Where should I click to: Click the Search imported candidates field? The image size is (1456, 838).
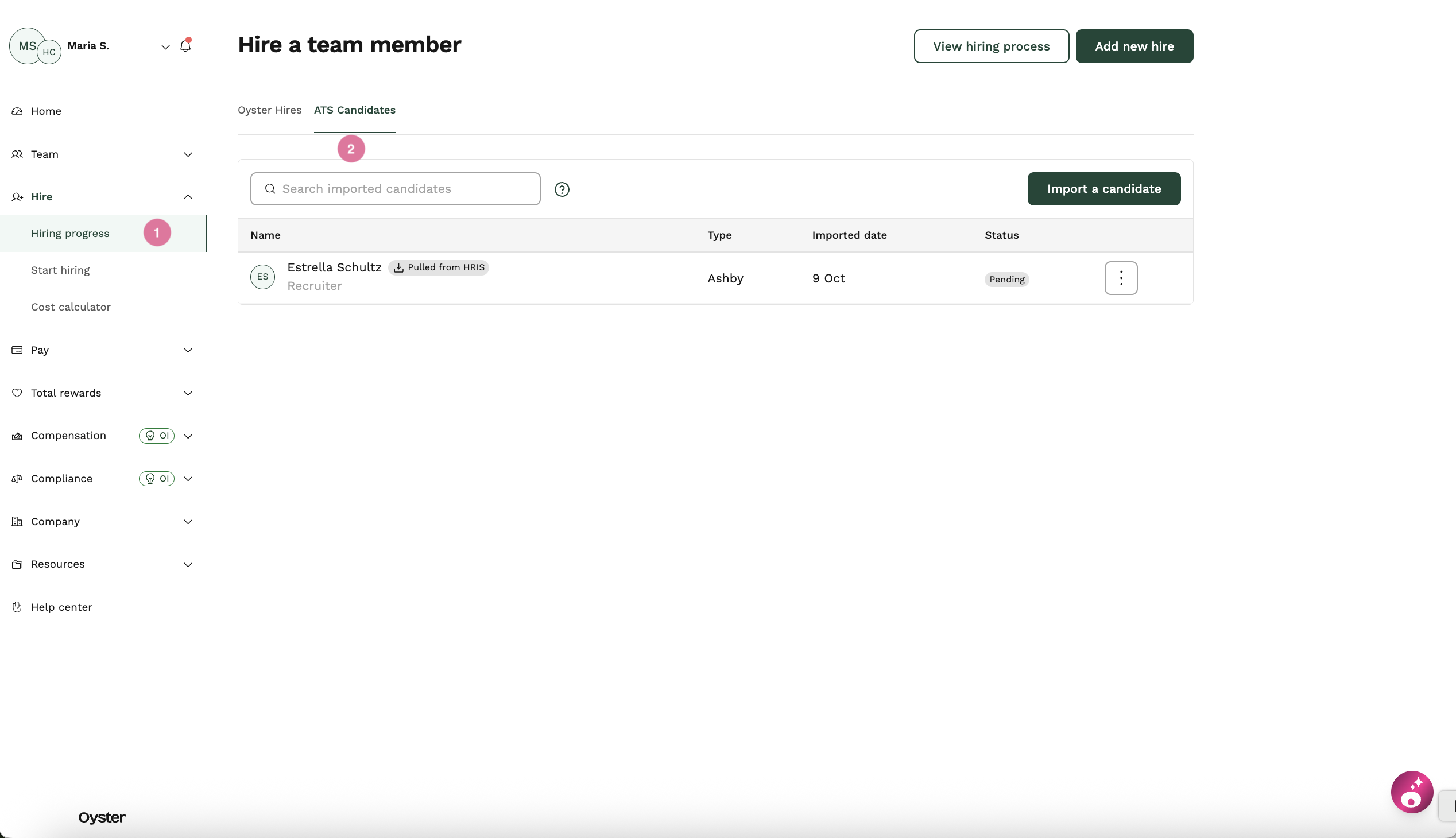click(395, 189)
